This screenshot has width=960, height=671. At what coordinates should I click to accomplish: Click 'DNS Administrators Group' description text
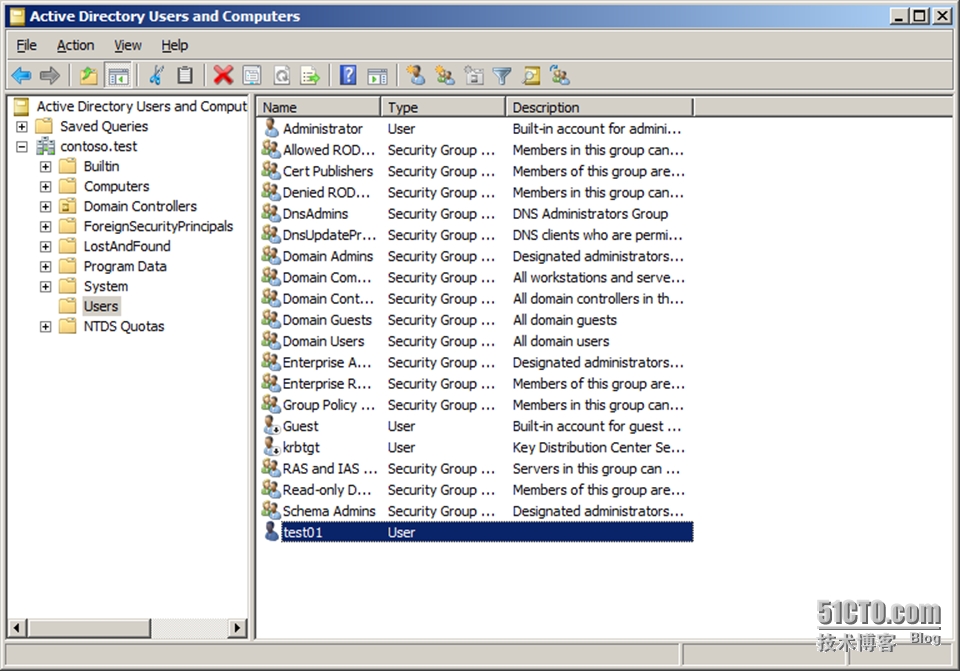(590, 214)
